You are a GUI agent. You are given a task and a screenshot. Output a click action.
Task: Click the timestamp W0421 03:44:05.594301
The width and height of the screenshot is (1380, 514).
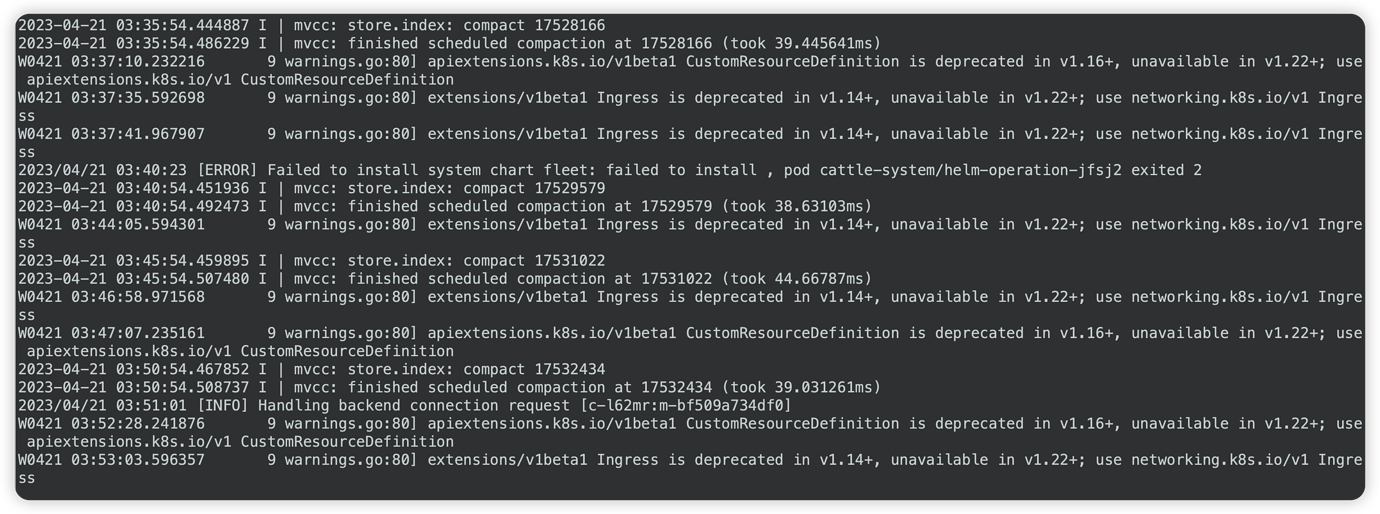(111, 225)
